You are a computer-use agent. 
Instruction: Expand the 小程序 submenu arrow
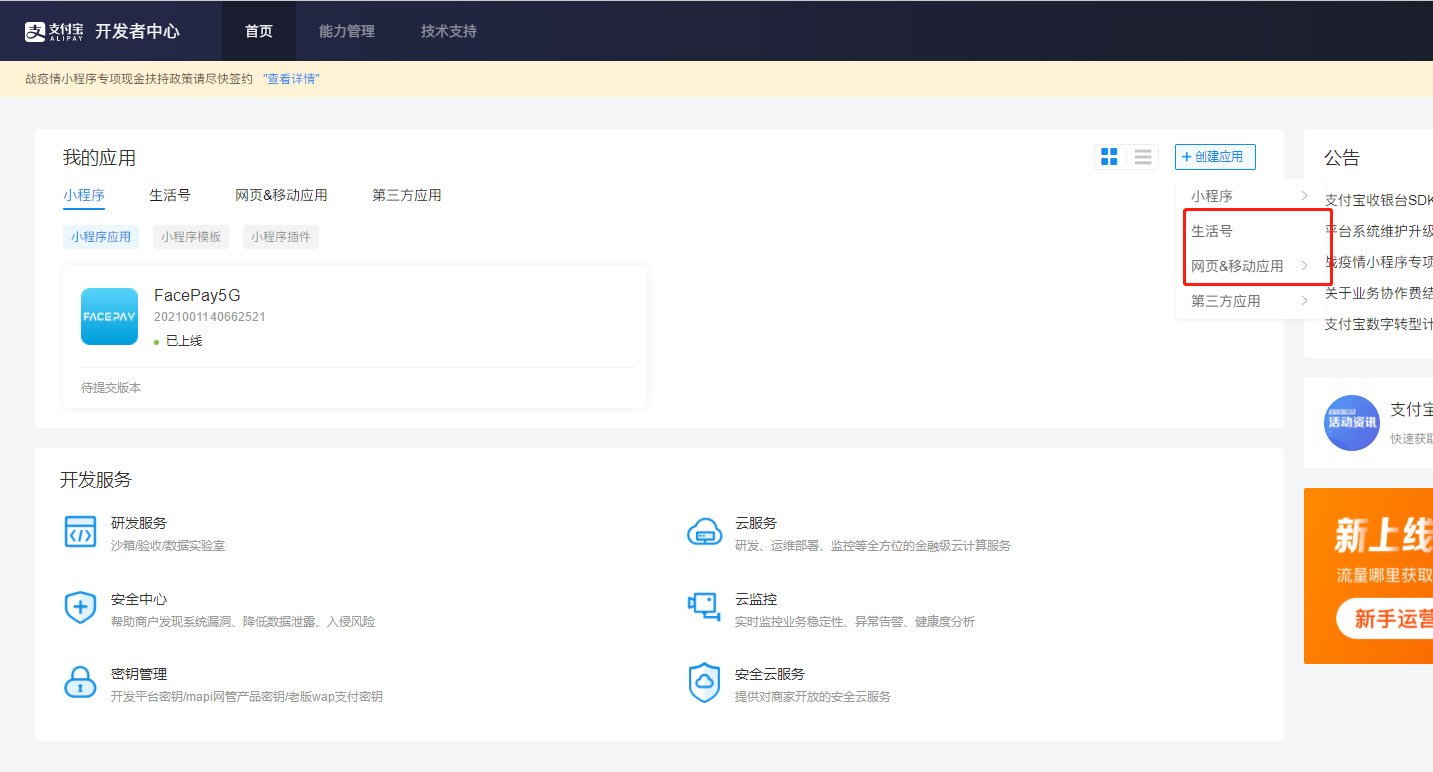tap(1304, 196)
